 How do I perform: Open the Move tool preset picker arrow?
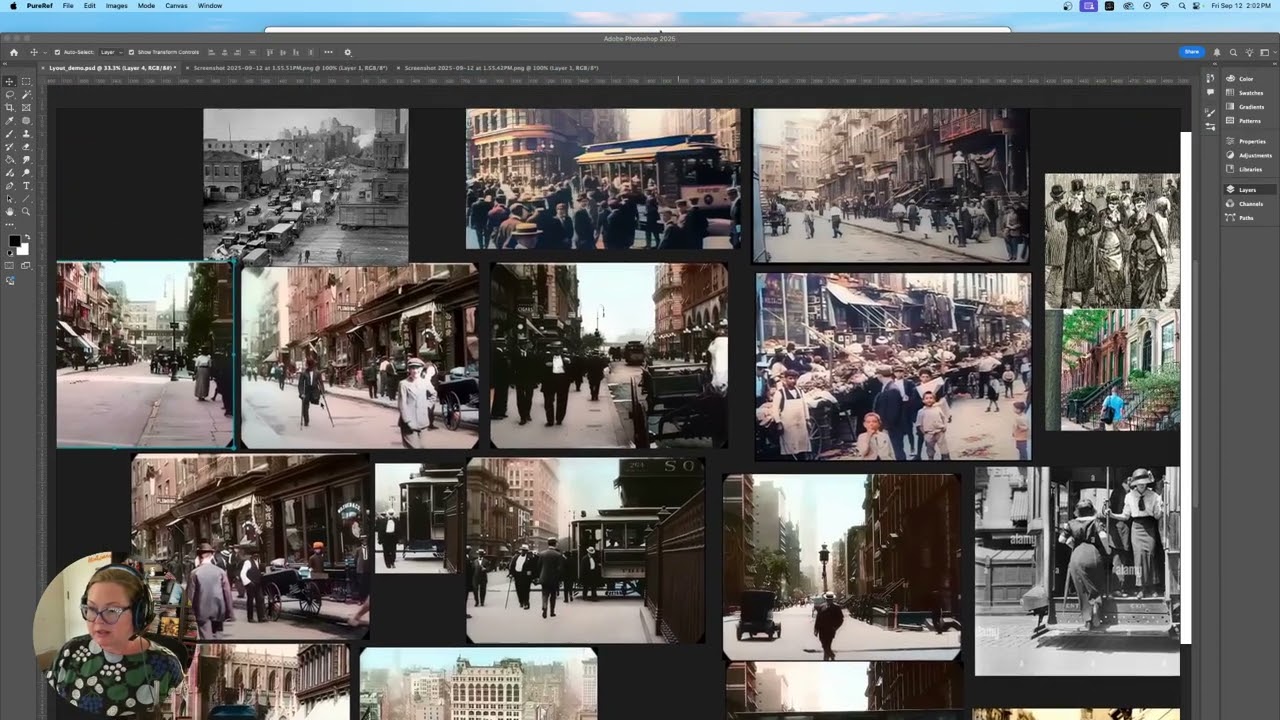coord(45,52)
